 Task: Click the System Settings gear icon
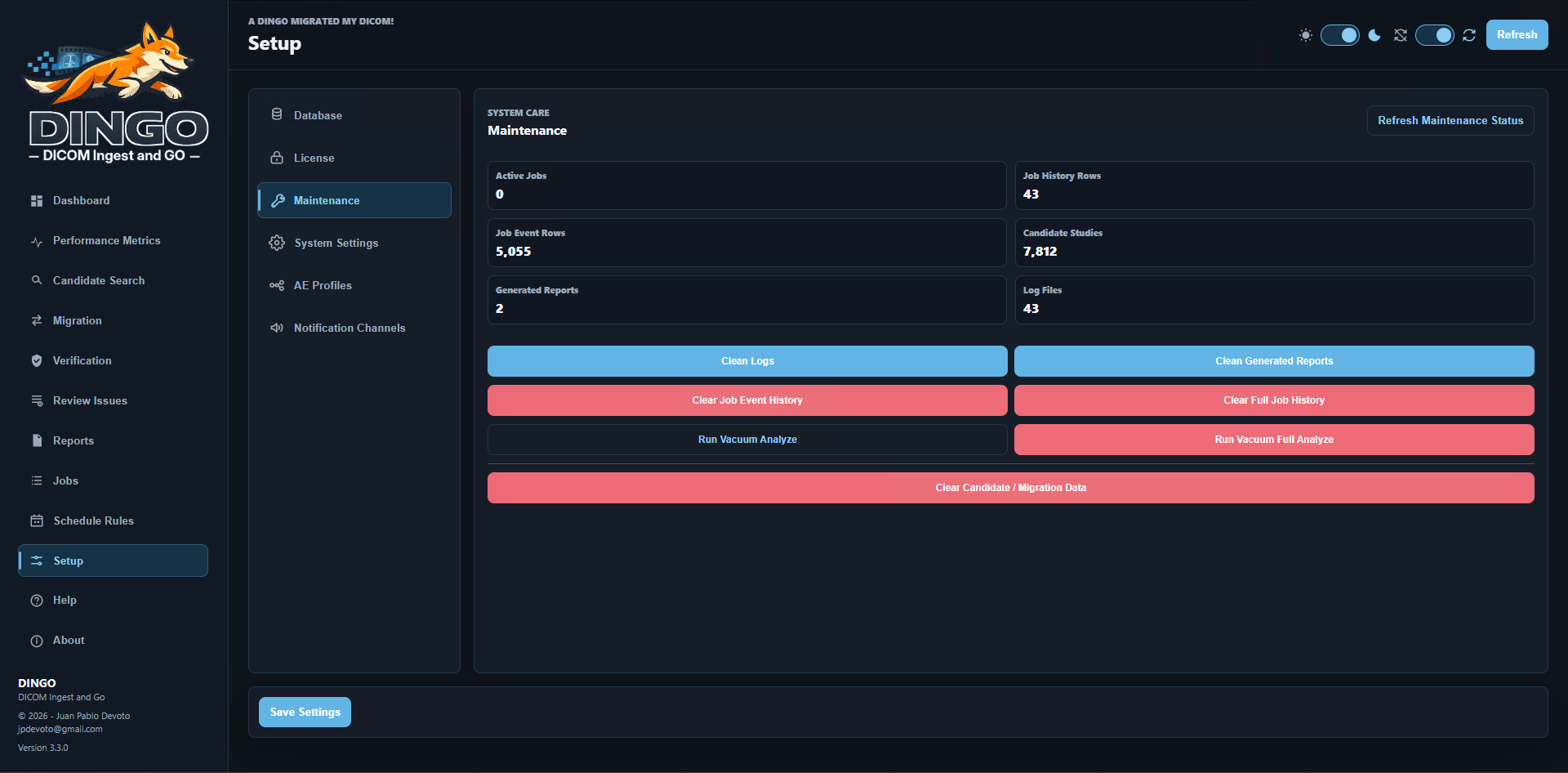(277, 243)
